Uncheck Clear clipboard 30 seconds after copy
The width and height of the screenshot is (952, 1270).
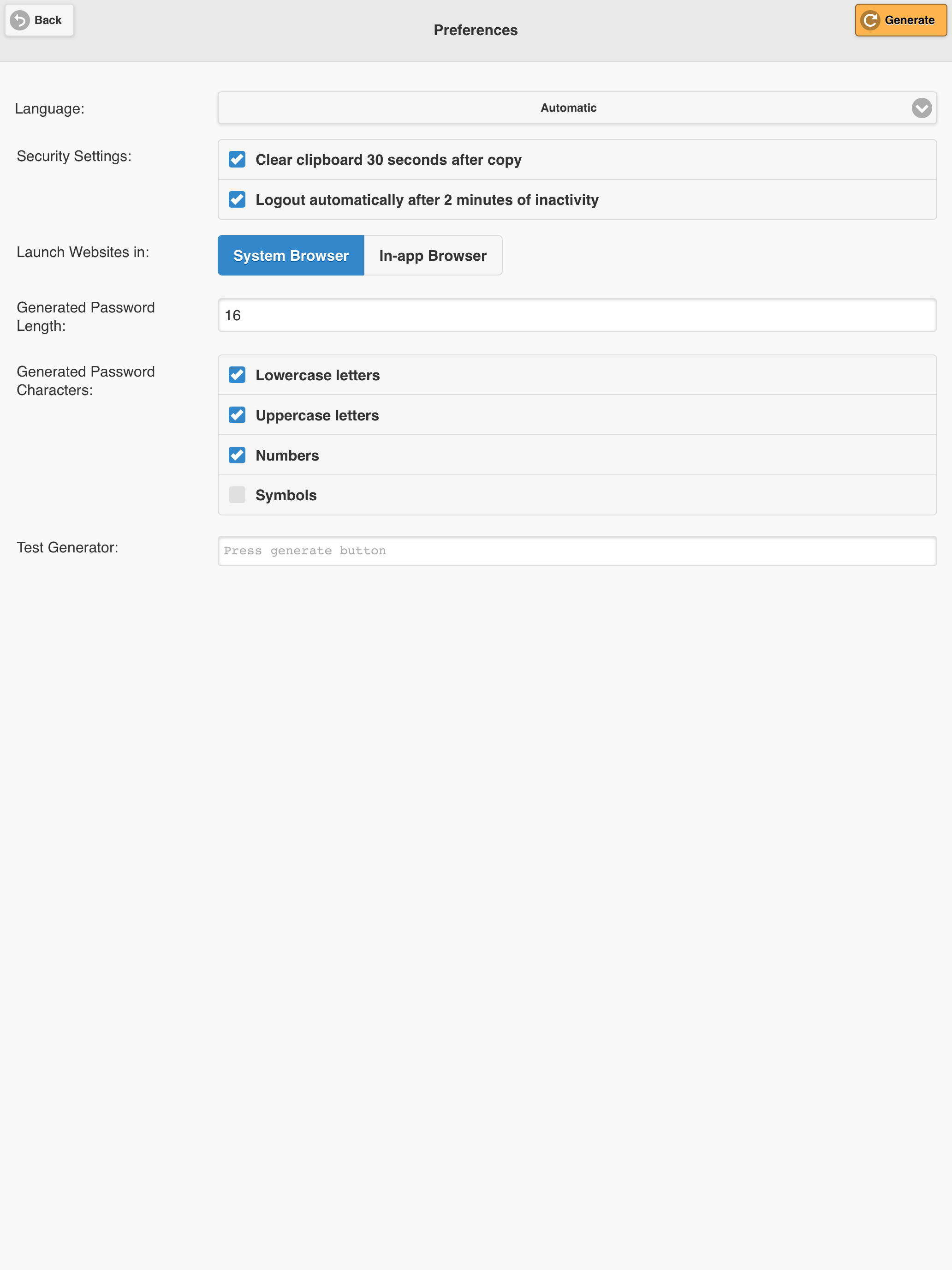[x=237, y=160]
